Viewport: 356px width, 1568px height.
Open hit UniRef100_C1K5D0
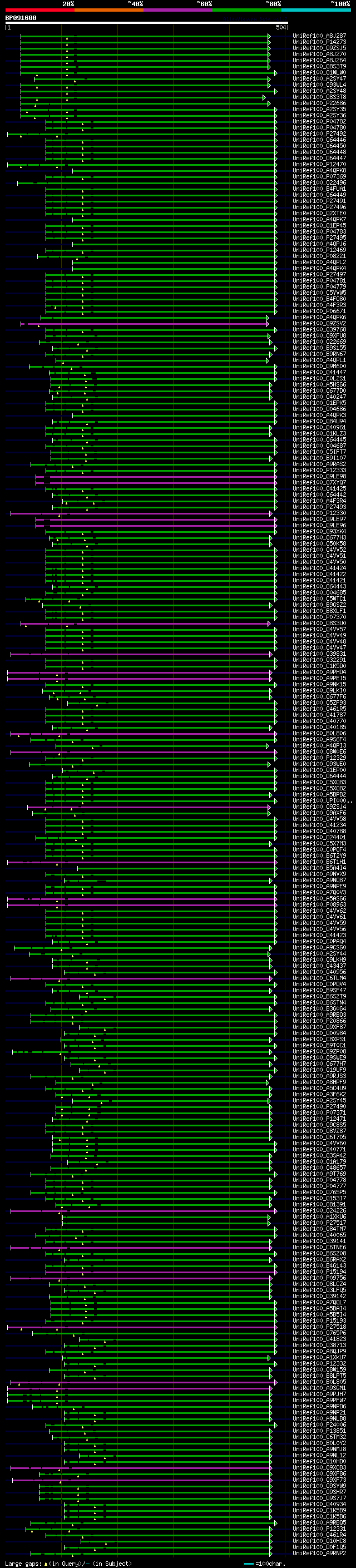click(319, 666)
